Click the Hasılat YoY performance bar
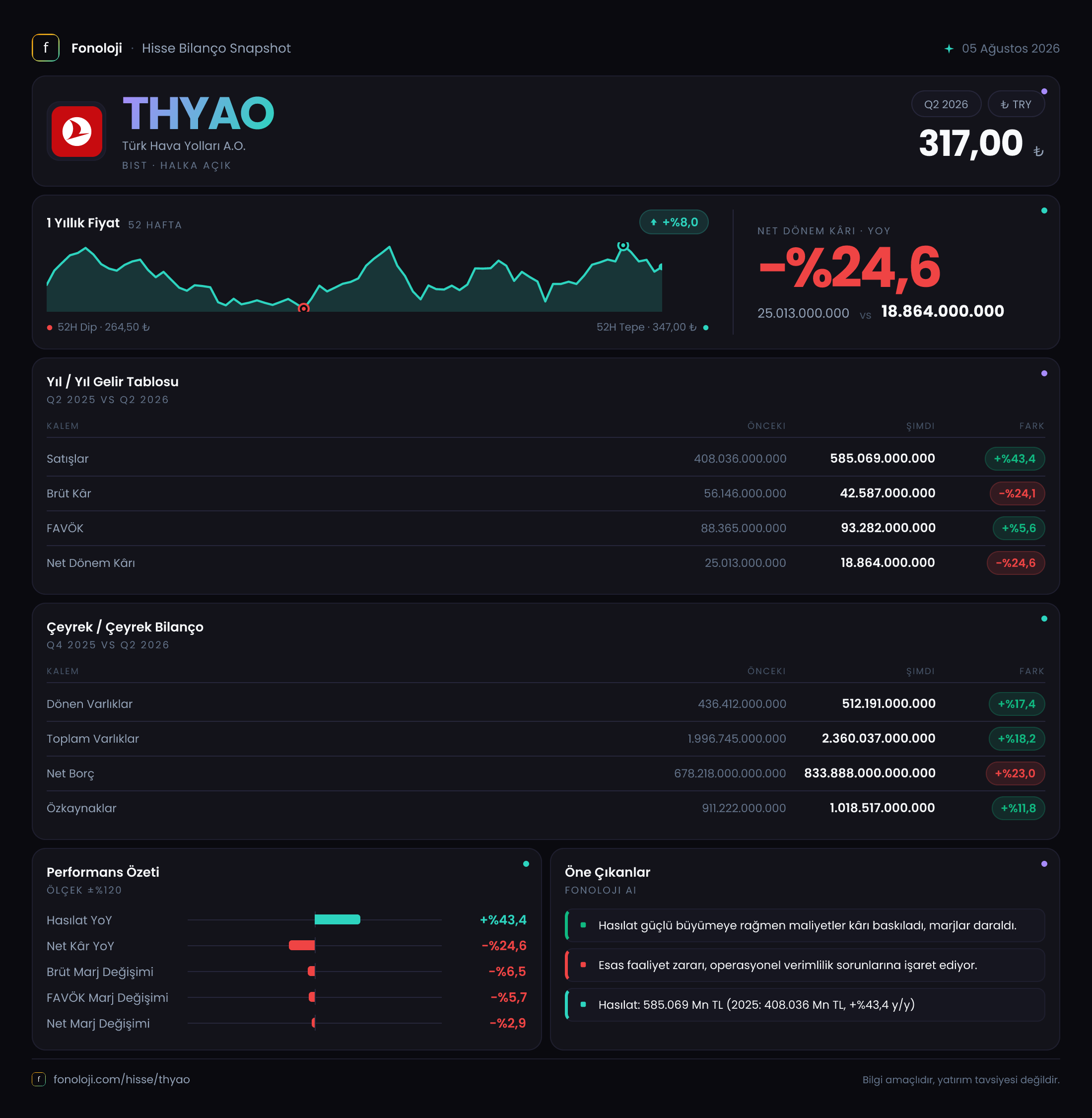1092x1118 pixels. [337, 919]
